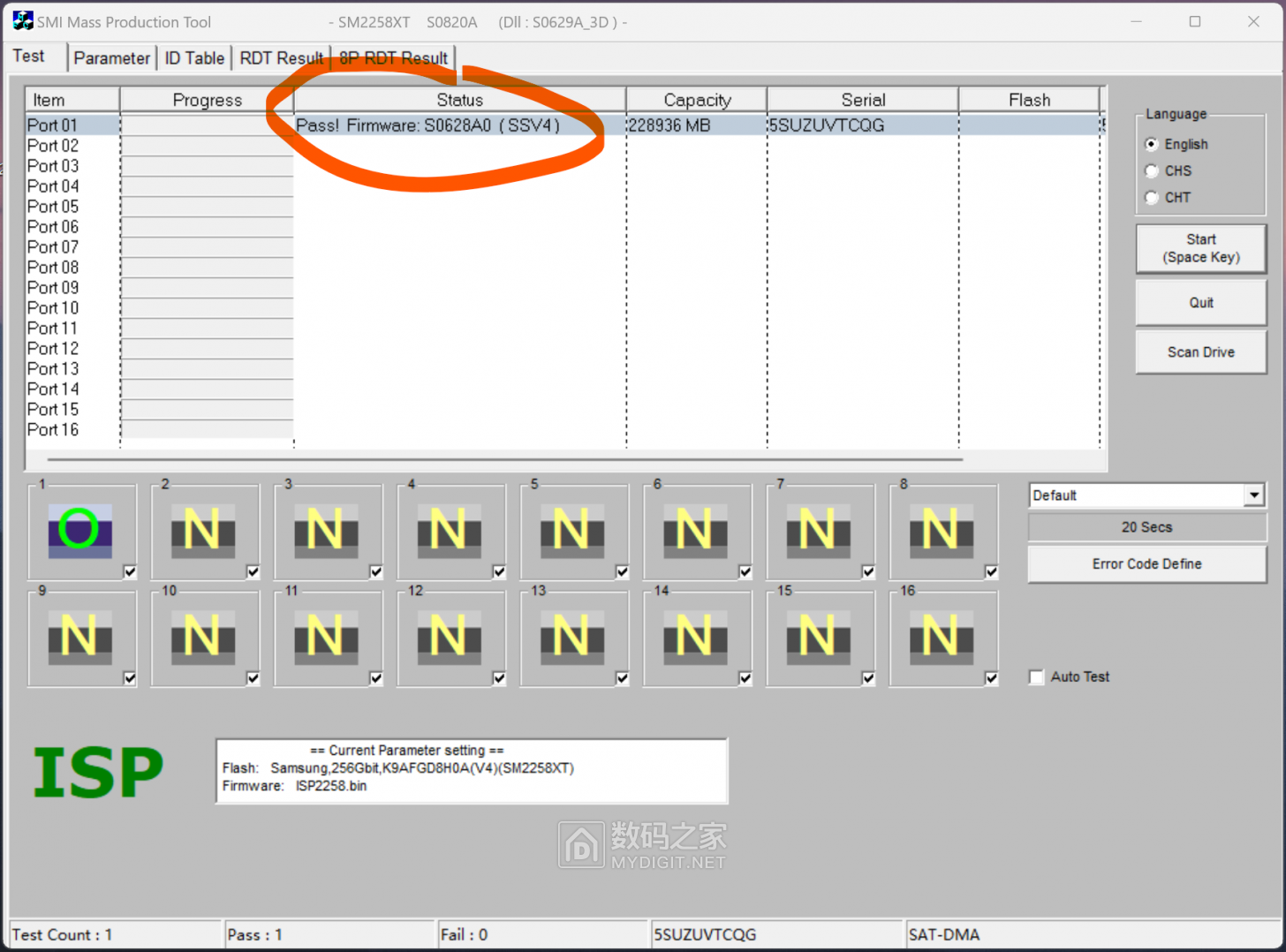Click port 10 N status icon
The width and height of the screenshot is (1286, 952).
click(203, 637)
